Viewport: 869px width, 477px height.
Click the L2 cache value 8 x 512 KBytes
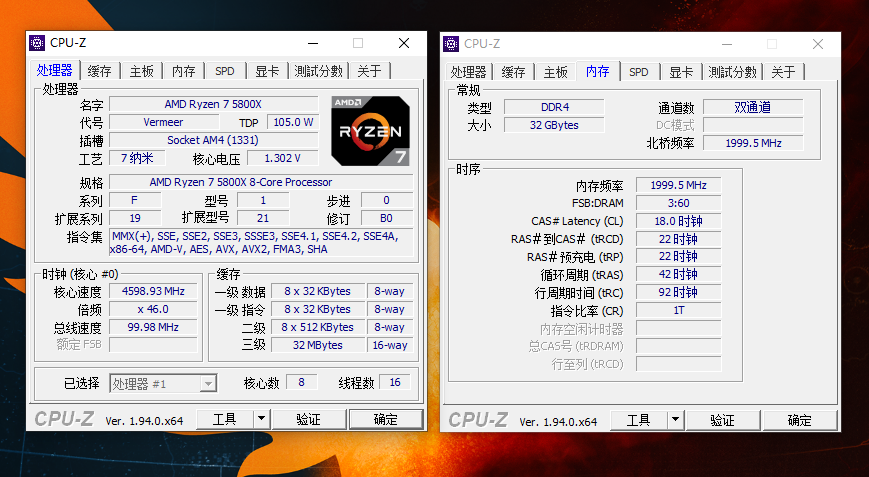[x=318, y=327]
